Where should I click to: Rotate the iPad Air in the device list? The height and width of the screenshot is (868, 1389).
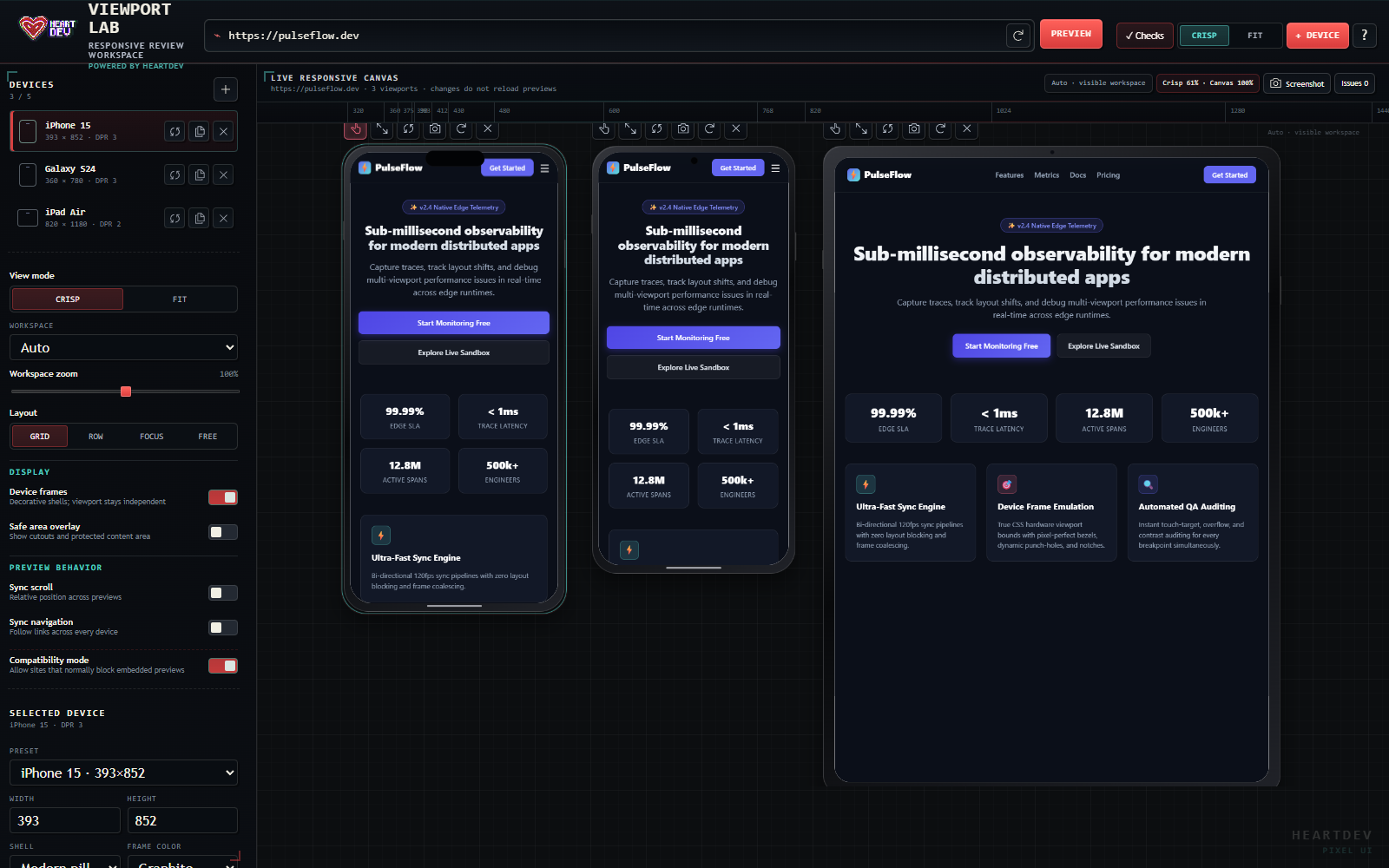[175, 218]
